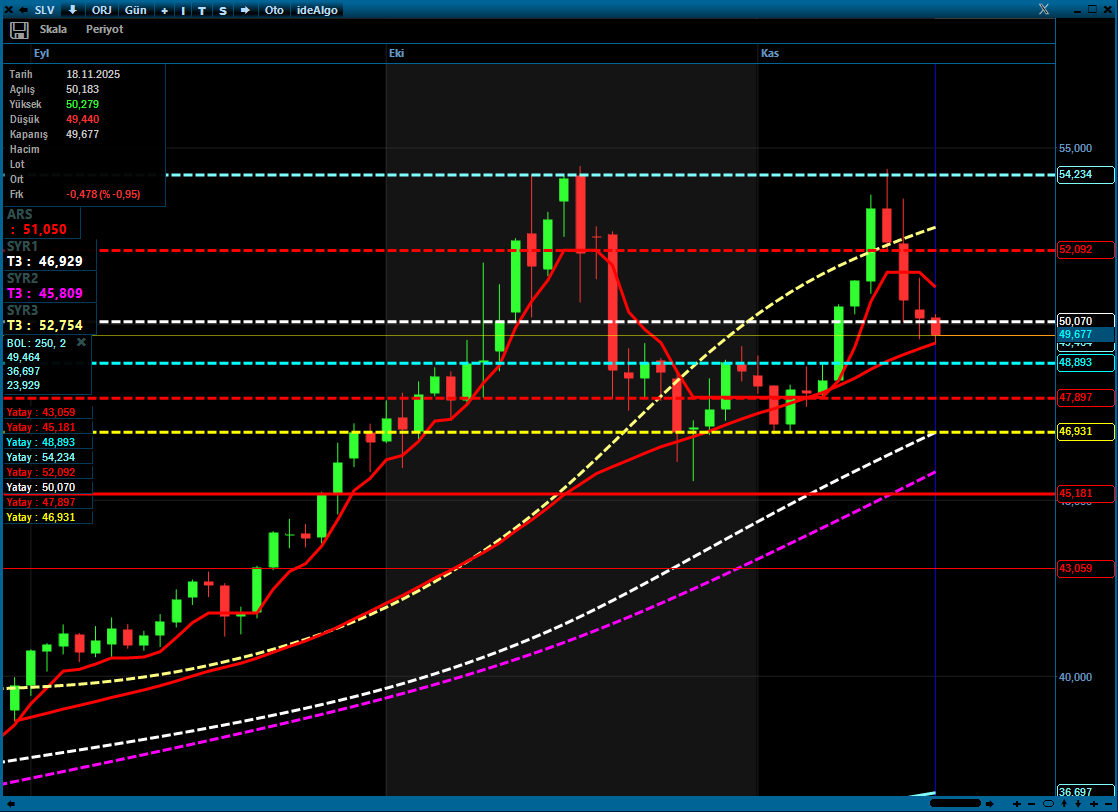Click the 36,697 Bollinger value tag
This screenshot has height=812, width=1118.
click(x=1084, y=791)
